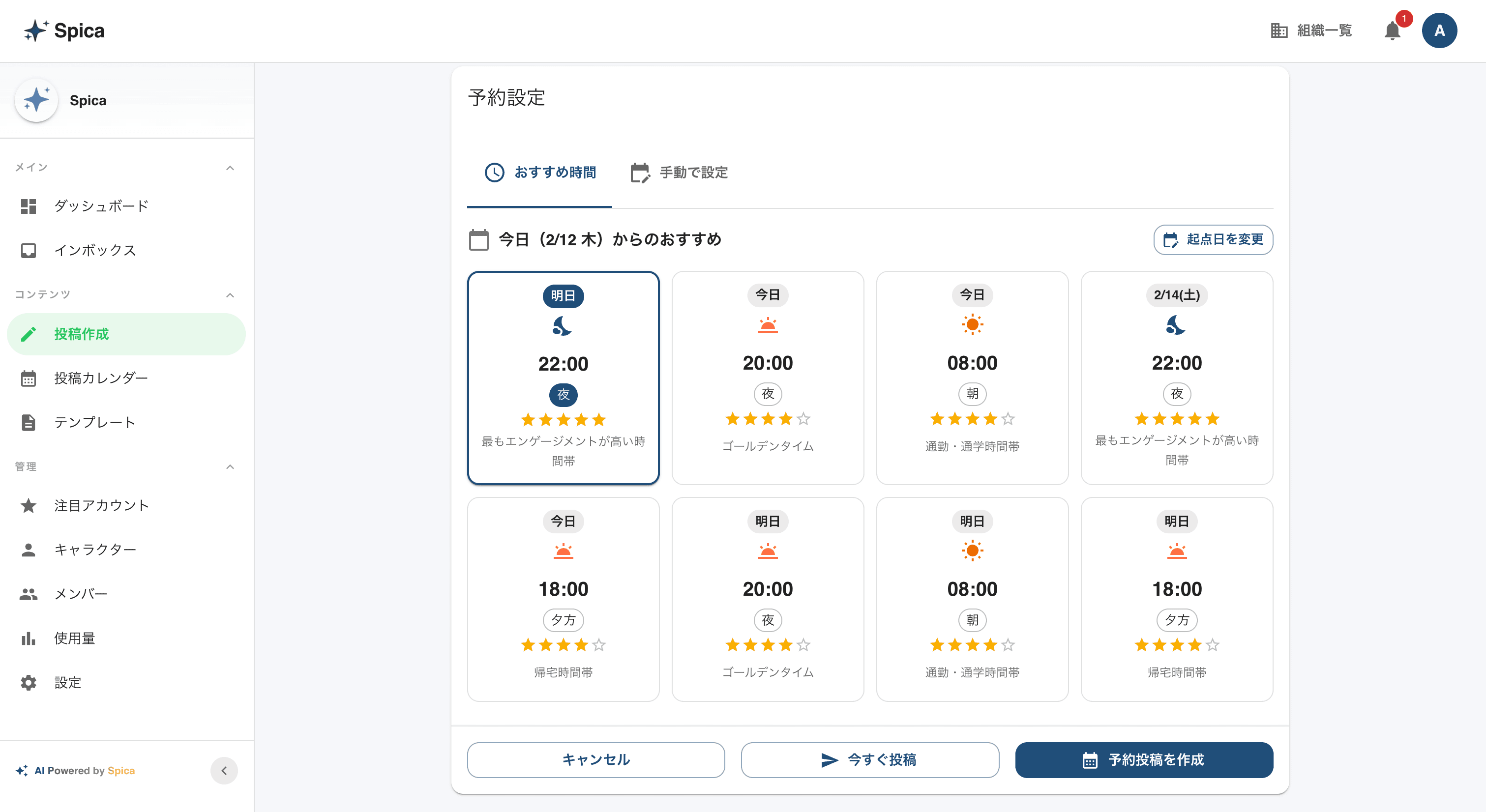Click the 起点日を変更 button
The width and height of the screenshot is (1486, 812).
(1213, 240)
